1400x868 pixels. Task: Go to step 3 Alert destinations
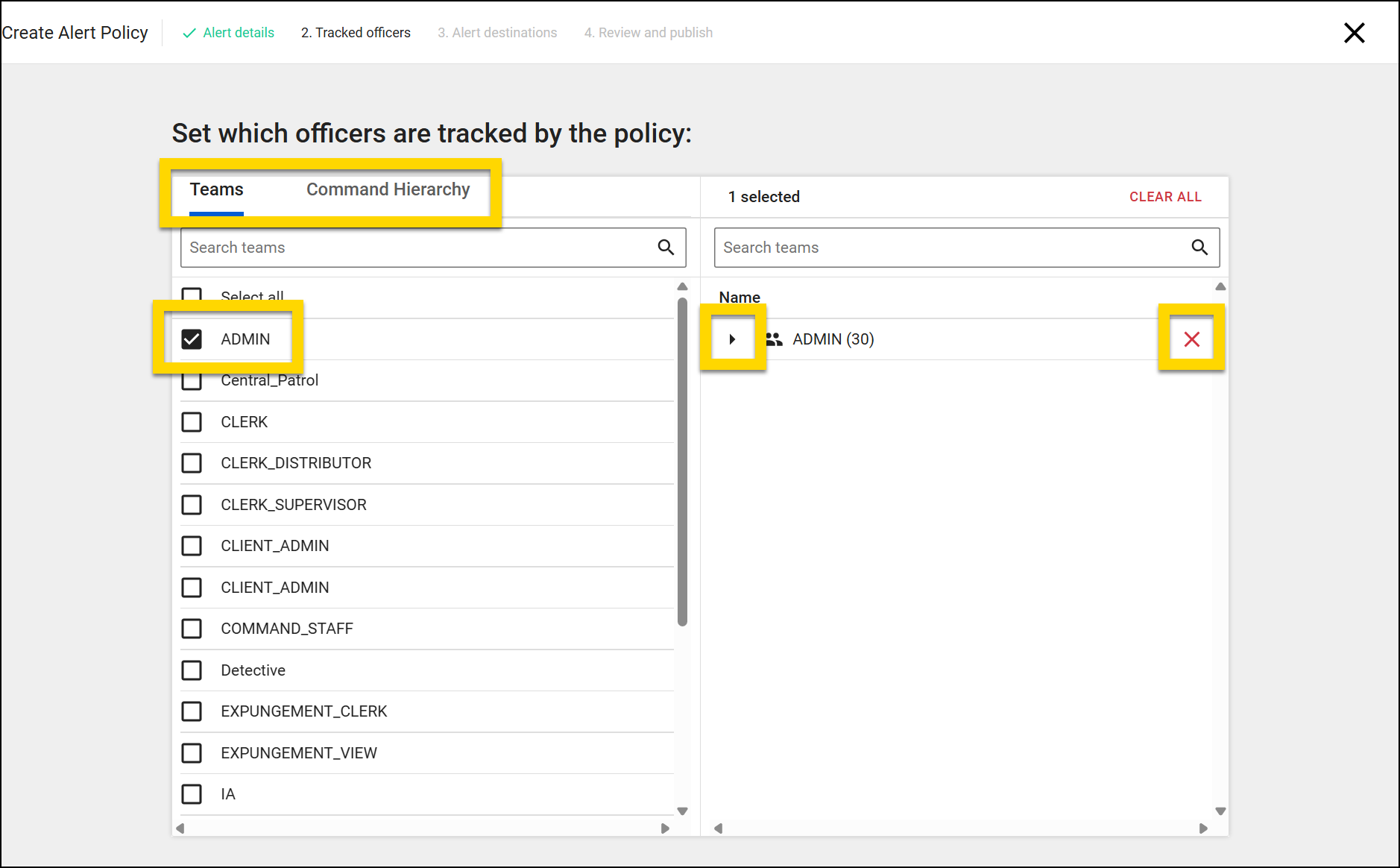[x=497, y=33]
